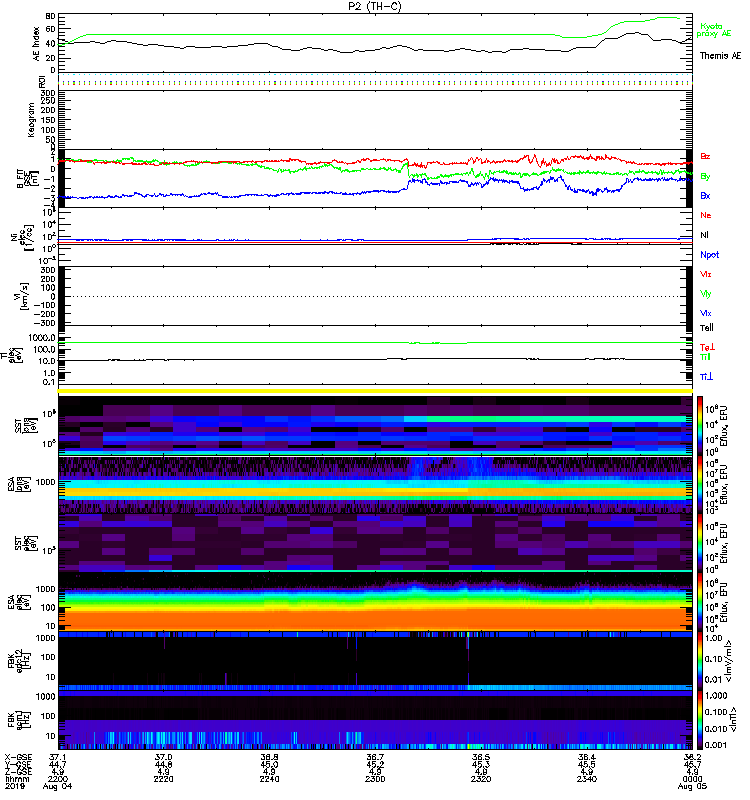Click the X-GSE row label

(18, 757)
